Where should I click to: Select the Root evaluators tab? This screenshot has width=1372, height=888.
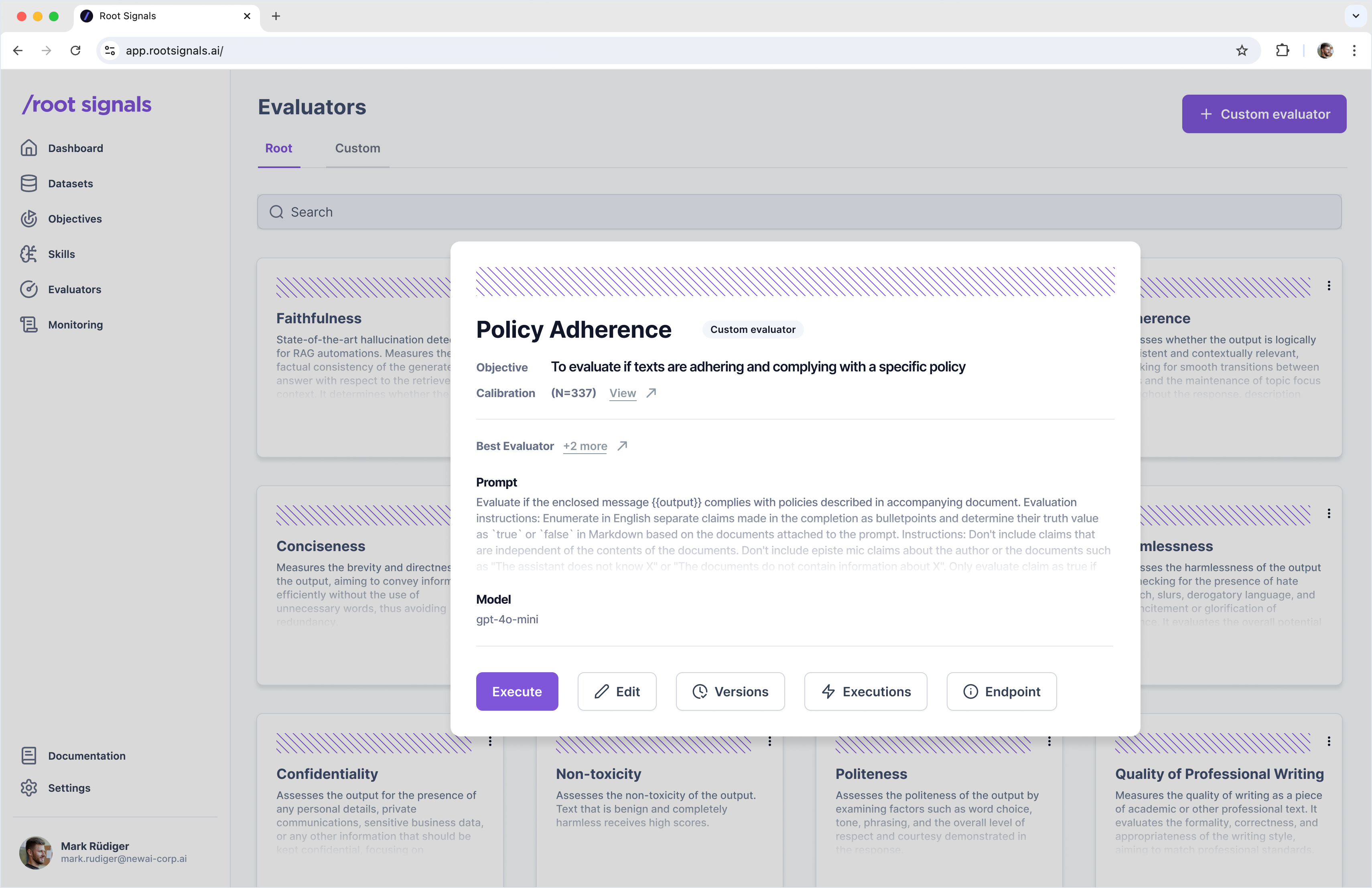278,148
